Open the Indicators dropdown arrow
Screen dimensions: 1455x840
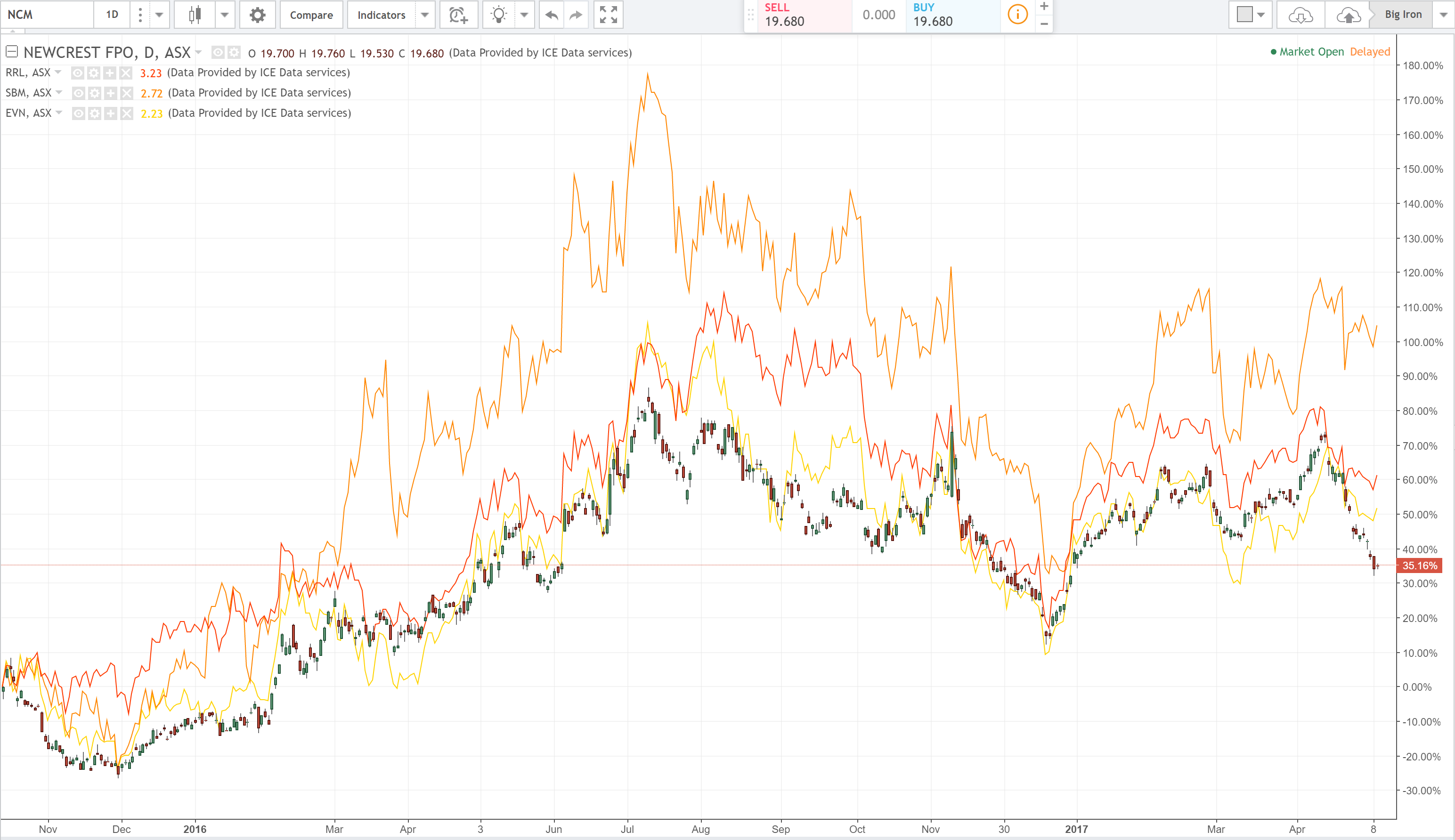pos(425,15)
